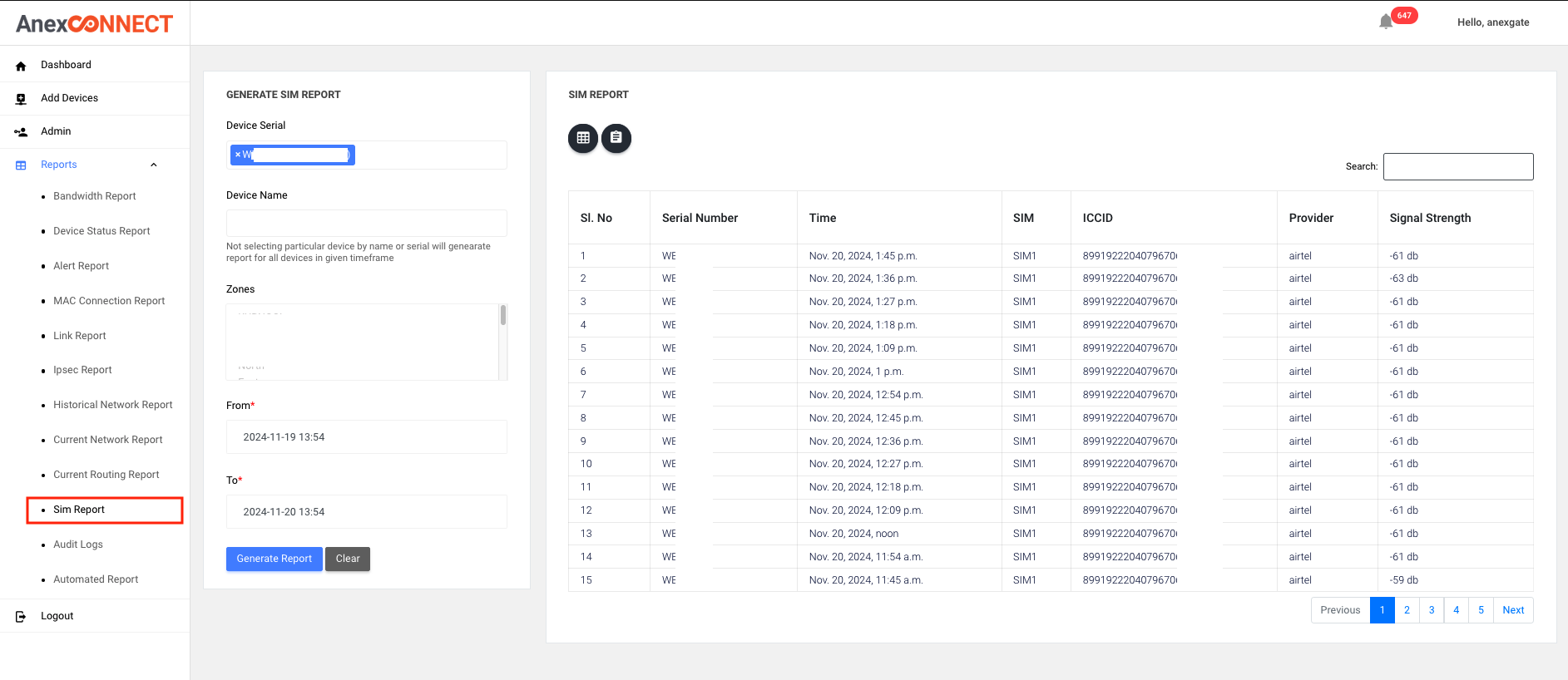Screen dimensions: 1568x680
Task: Click the Reports grid icon
Action: [x=21, y=165]
